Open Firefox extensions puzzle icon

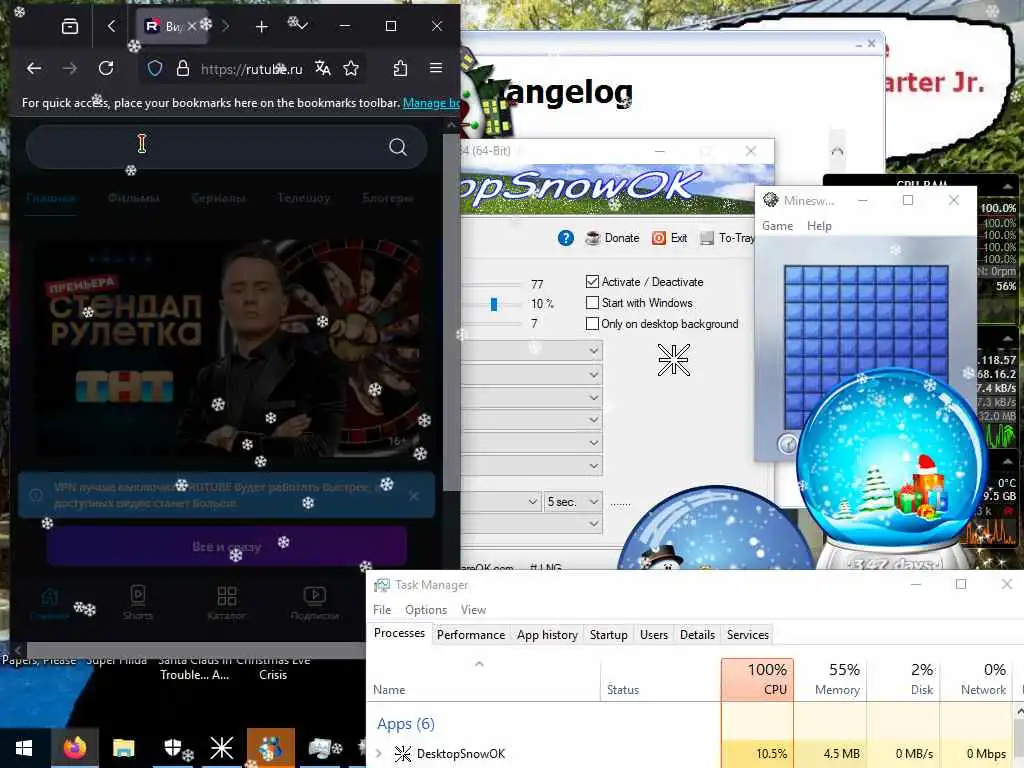tap(400, 68)
